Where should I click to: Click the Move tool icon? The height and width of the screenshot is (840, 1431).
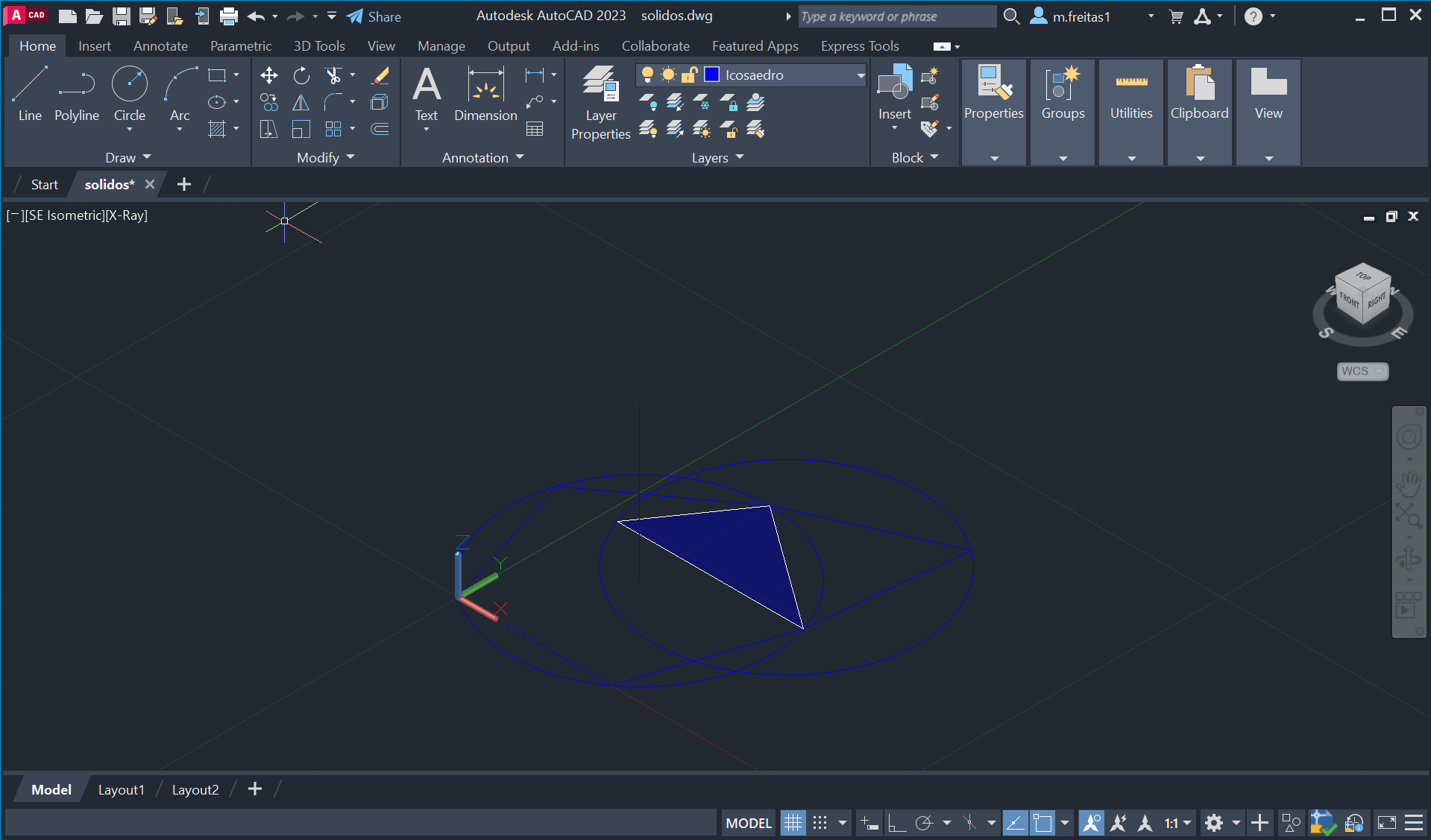pyautogui.click(x=268, y=75)
